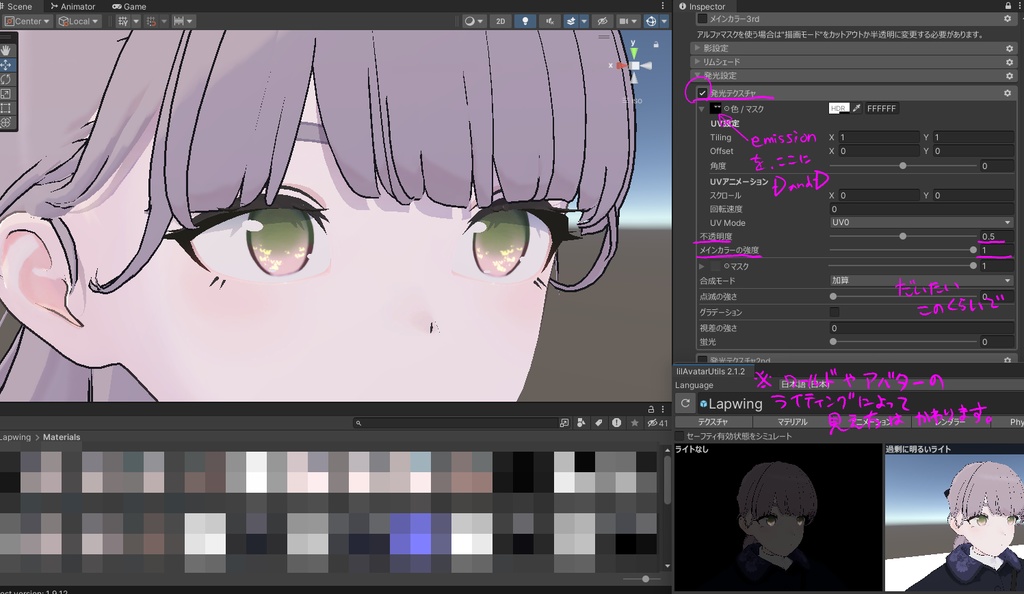This screenshot has width=1024, height=594.
Task: Open the UV Mode dropdown (UV0)
Action: point(921,223)
